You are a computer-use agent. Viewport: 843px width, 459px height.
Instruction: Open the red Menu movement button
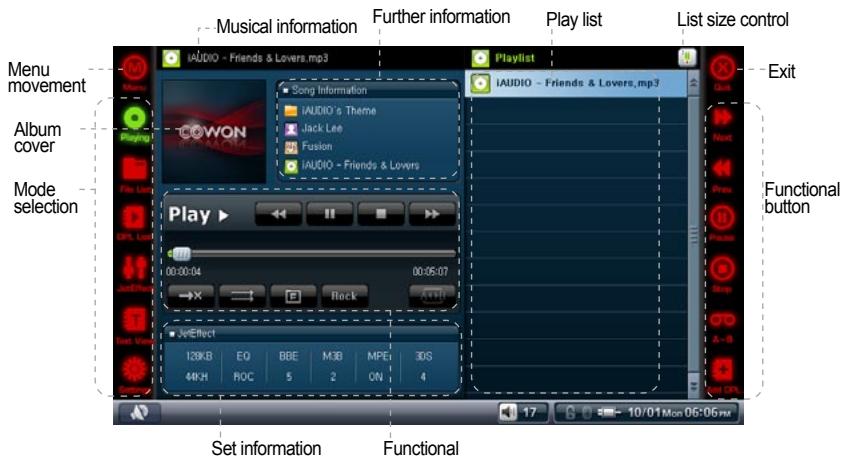(134, 69)
